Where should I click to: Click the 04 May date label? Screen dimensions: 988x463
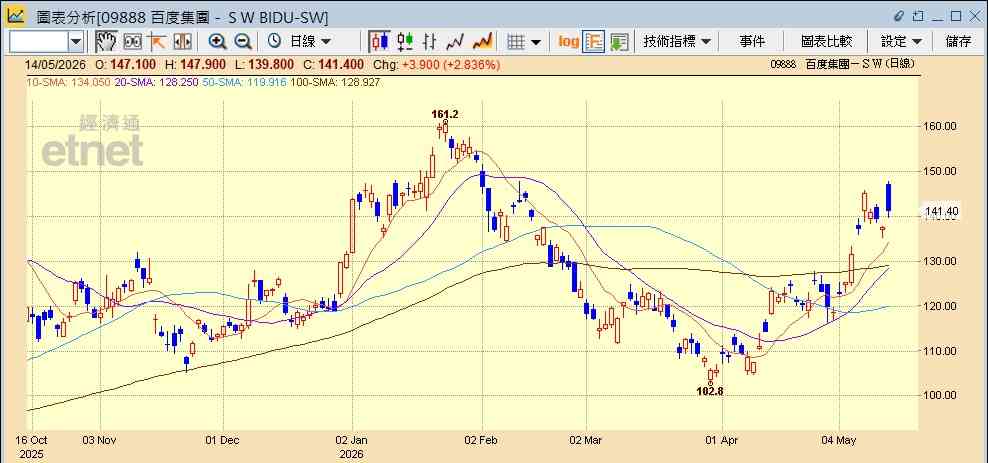click(x=841, y=440)
